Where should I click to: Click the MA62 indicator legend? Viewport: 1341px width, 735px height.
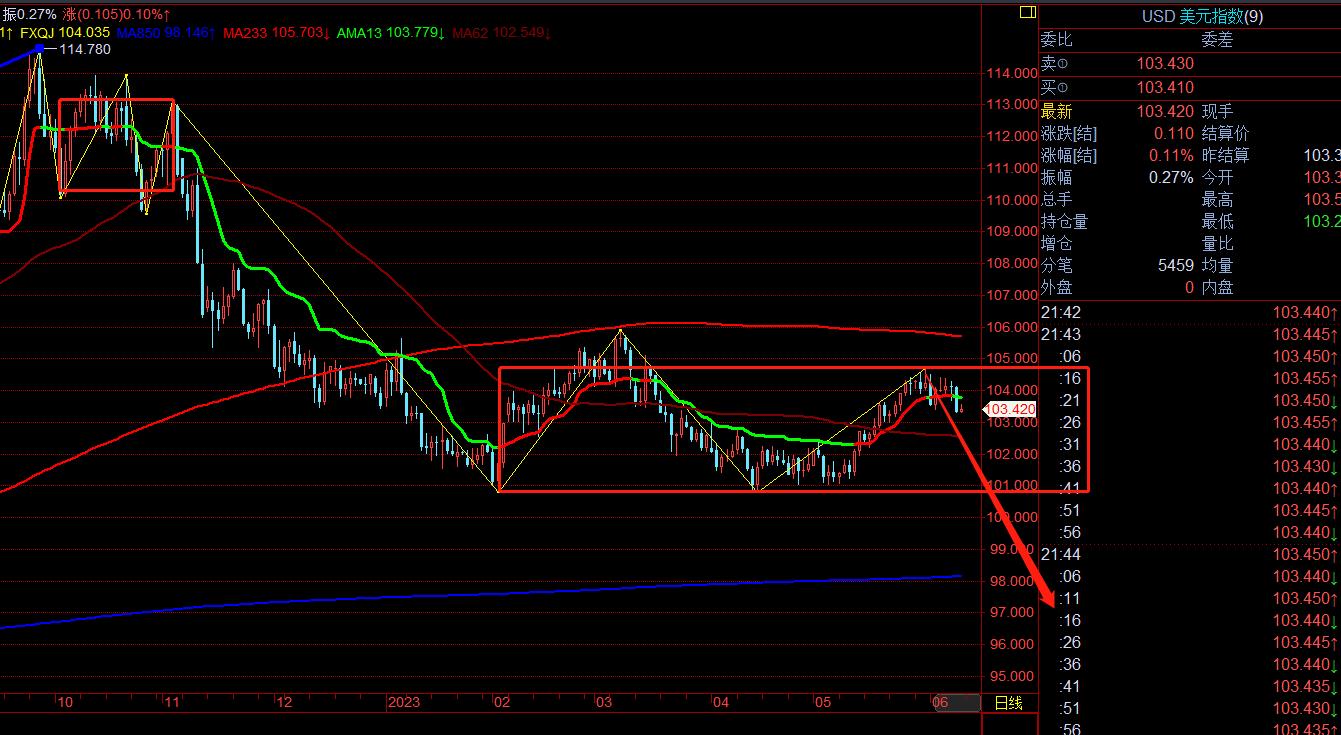502,33
